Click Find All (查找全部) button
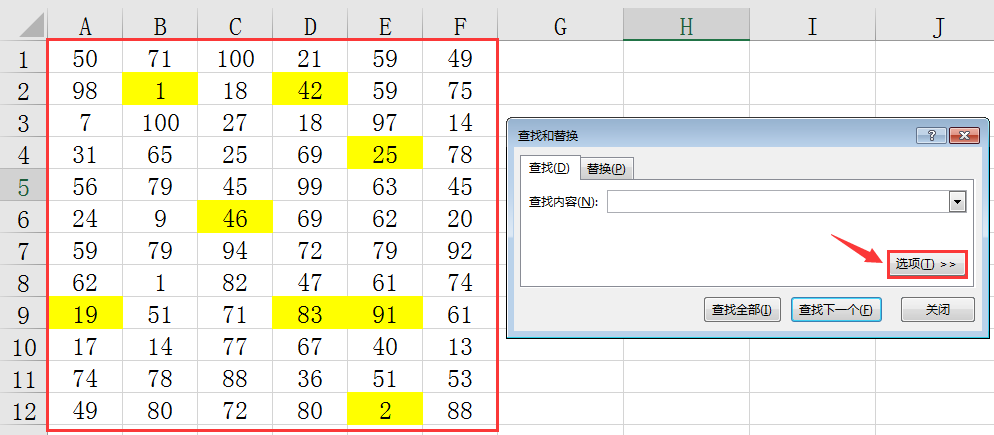 pos(742,310)
